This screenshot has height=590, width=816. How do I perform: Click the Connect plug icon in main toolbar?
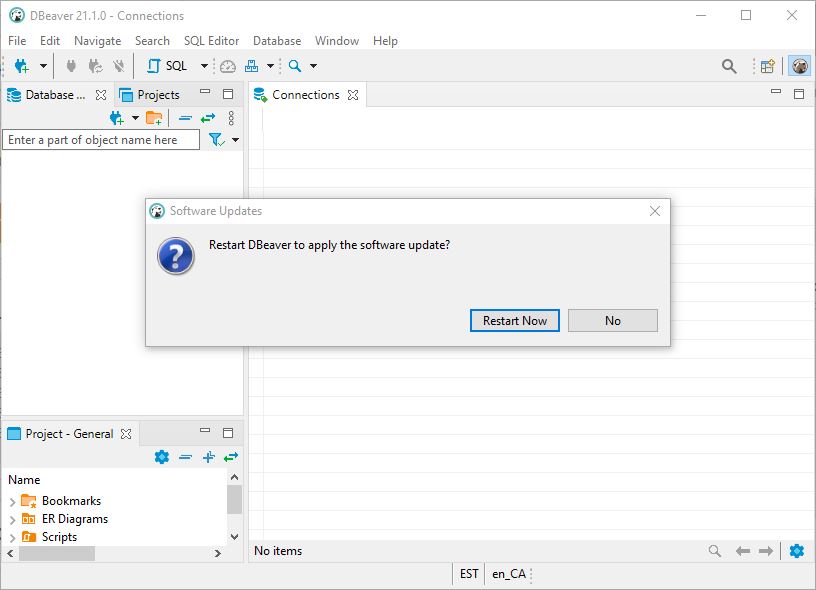click(71, 66)
